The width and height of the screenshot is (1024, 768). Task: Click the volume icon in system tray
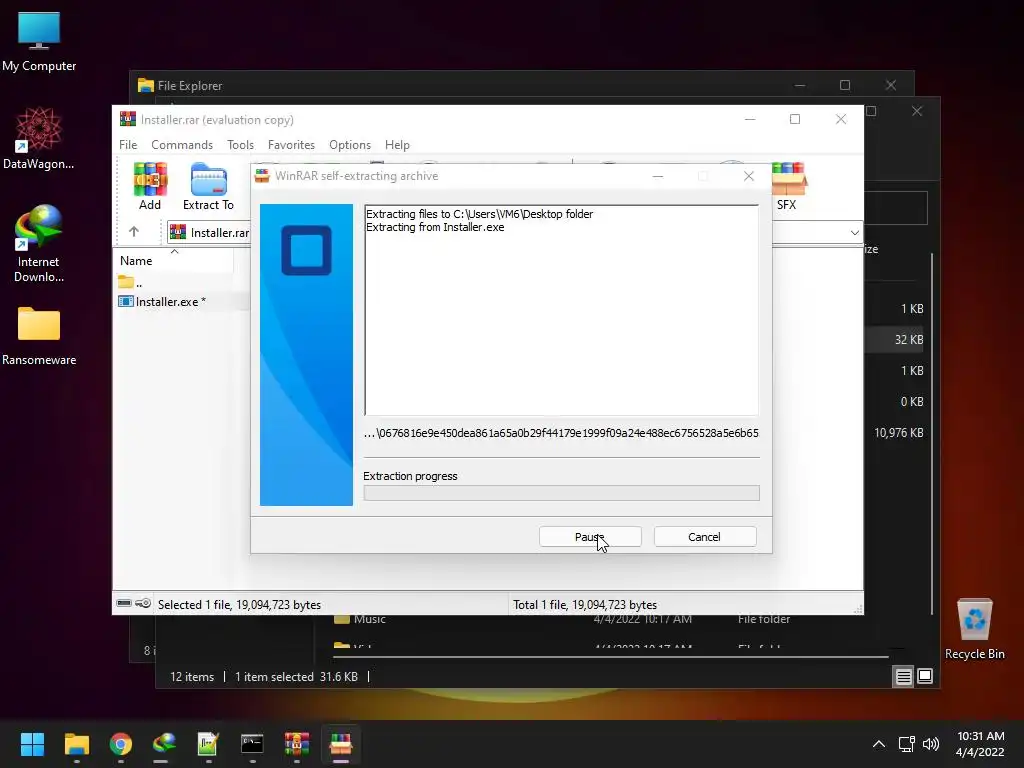(931, 744)
